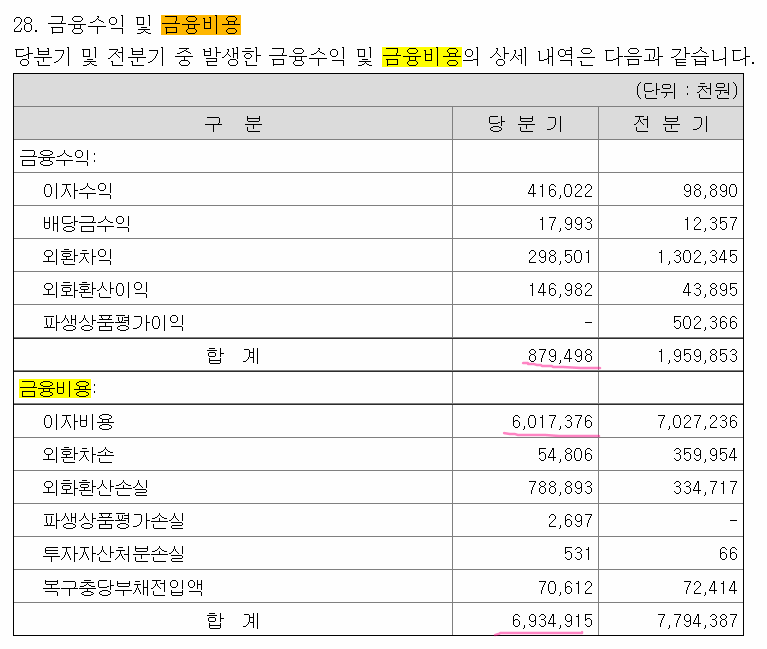
Task: Click the 파생상품평가손실 row label
Action: [x=113, y=520]
